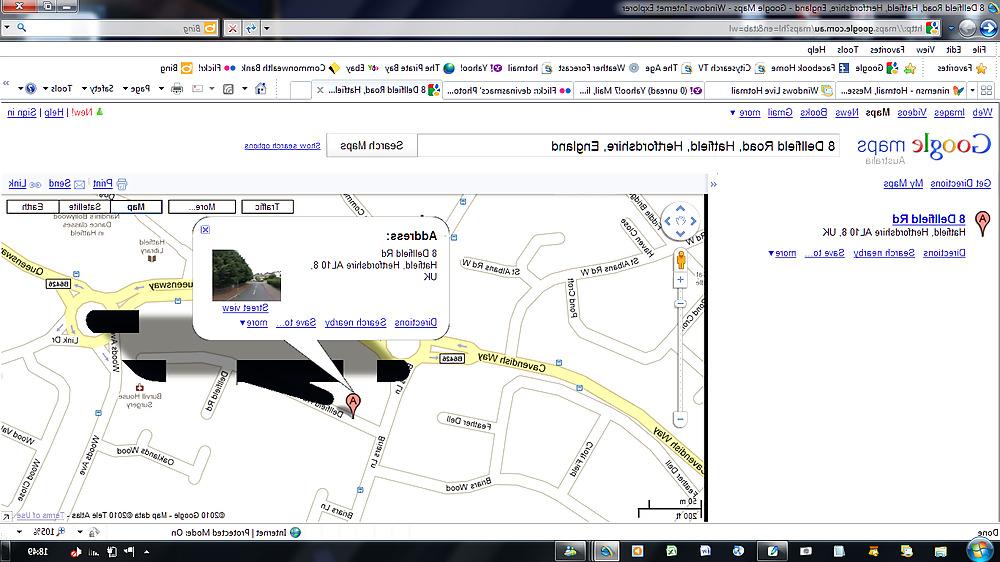Click Show search options link
Viewport: 1000px width, 562px height.
pyautogui.click(x=282, y=146)
